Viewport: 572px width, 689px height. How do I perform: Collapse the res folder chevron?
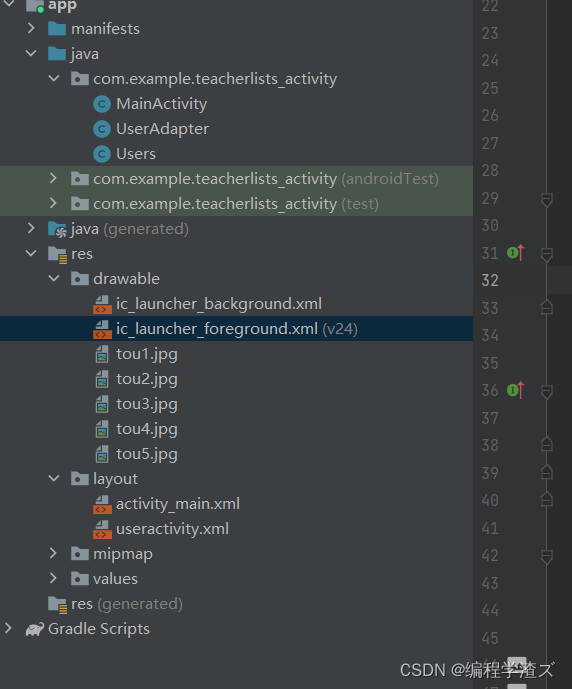pyautogui.click(x=31, y=254)
